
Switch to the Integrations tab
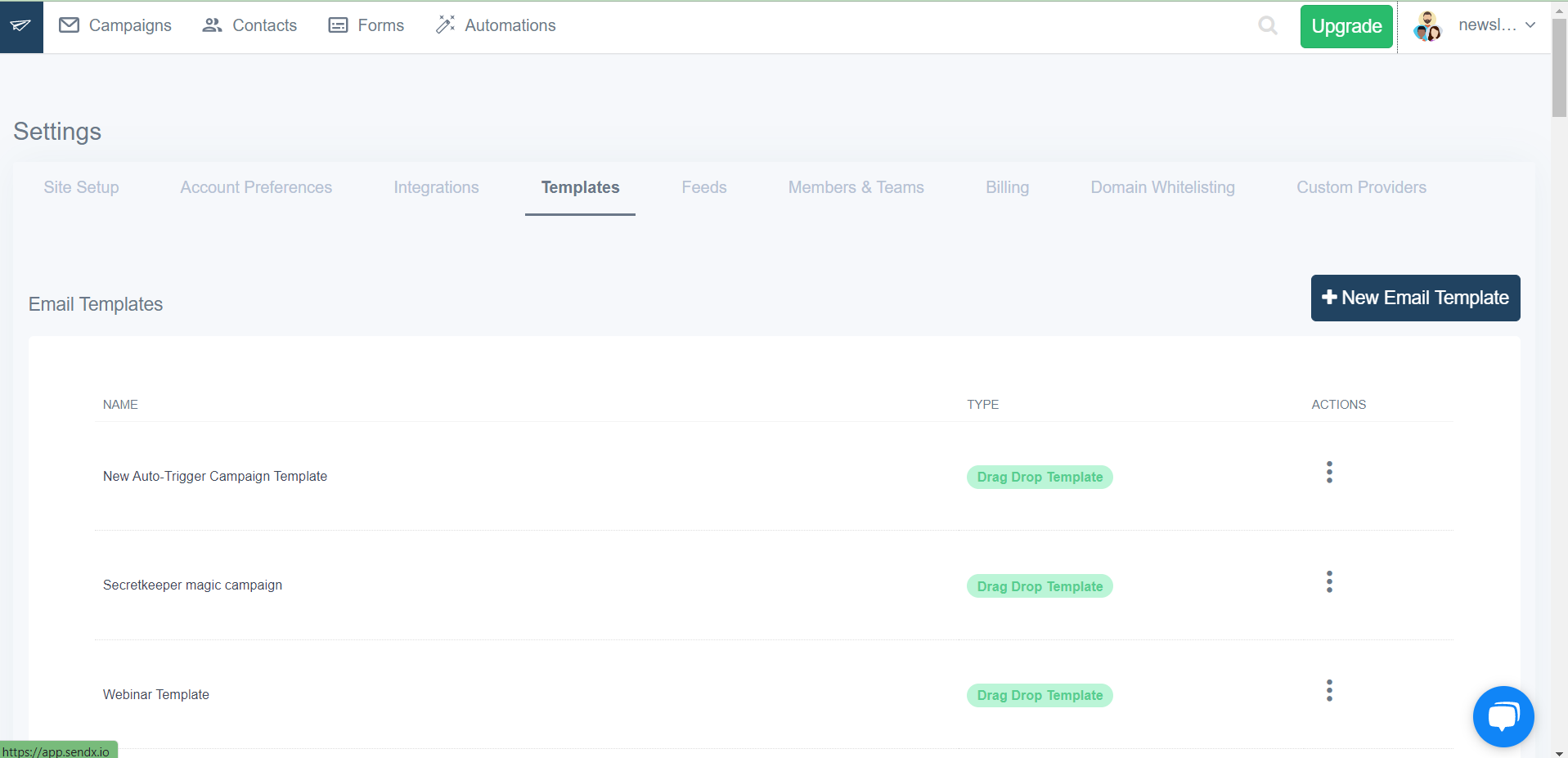[436, 187]
